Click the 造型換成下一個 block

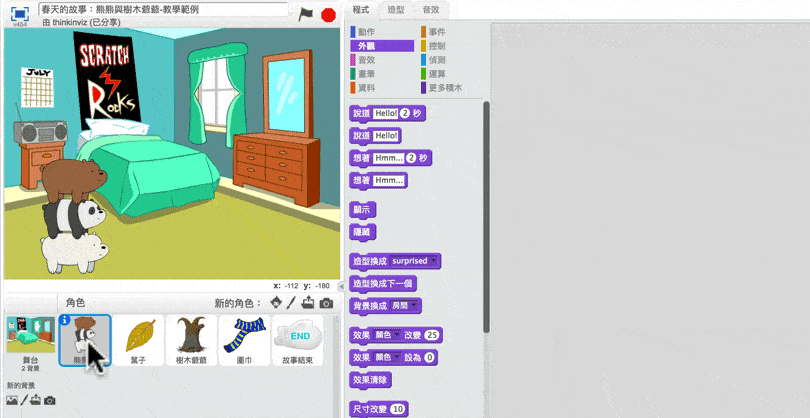[x=383, y=284]
